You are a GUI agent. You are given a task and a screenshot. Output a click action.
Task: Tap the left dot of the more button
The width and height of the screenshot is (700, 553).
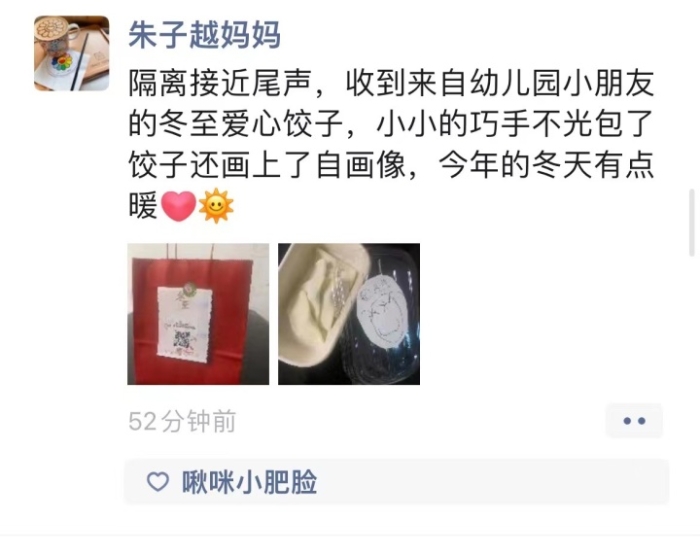[x=627, y=421]
